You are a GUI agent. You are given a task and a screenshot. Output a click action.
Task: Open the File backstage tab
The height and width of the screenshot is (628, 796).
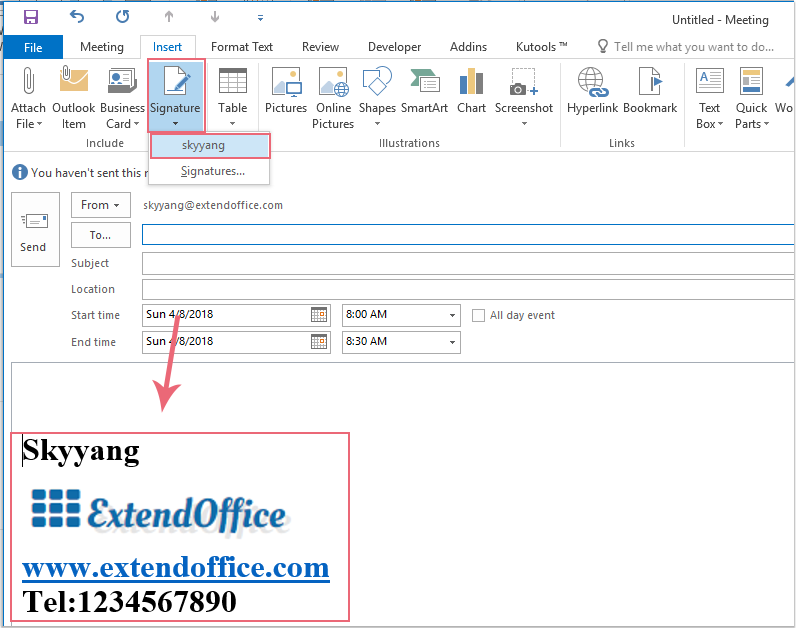pyautogui.click(x=33, y=47)
